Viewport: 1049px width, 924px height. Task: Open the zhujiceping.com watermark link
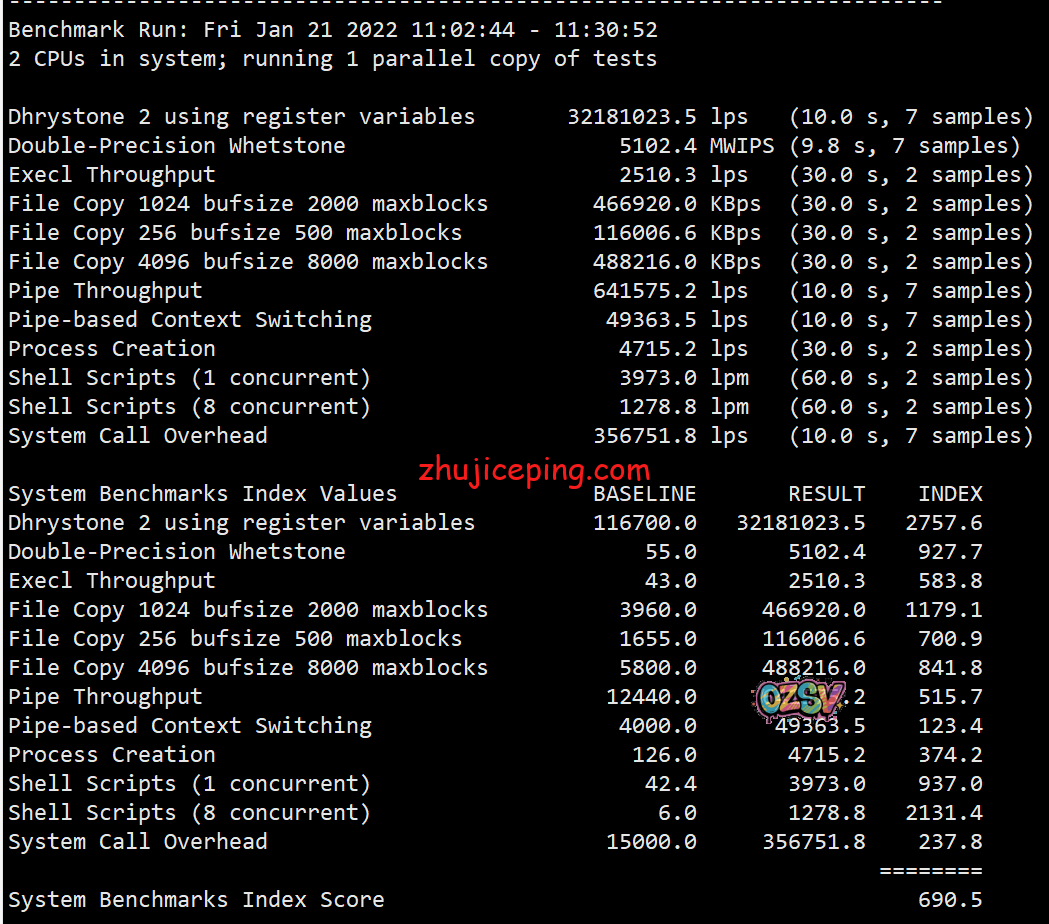tap(534, 469)
